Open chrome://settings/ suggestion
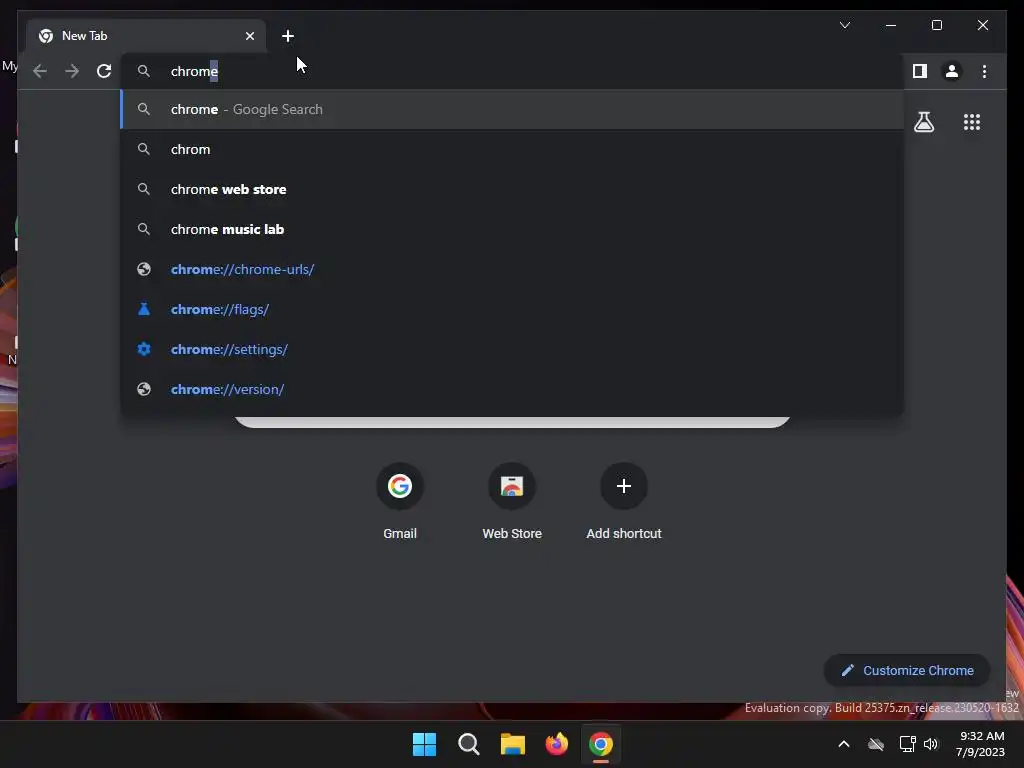 pos(513,349)
